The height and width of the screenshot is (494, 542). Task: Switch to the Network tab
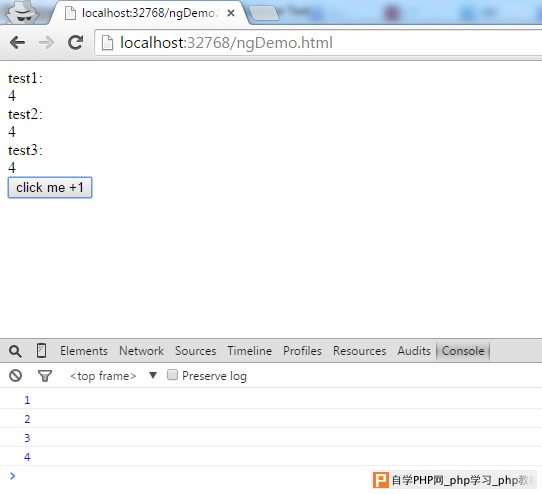pos(141,351)
